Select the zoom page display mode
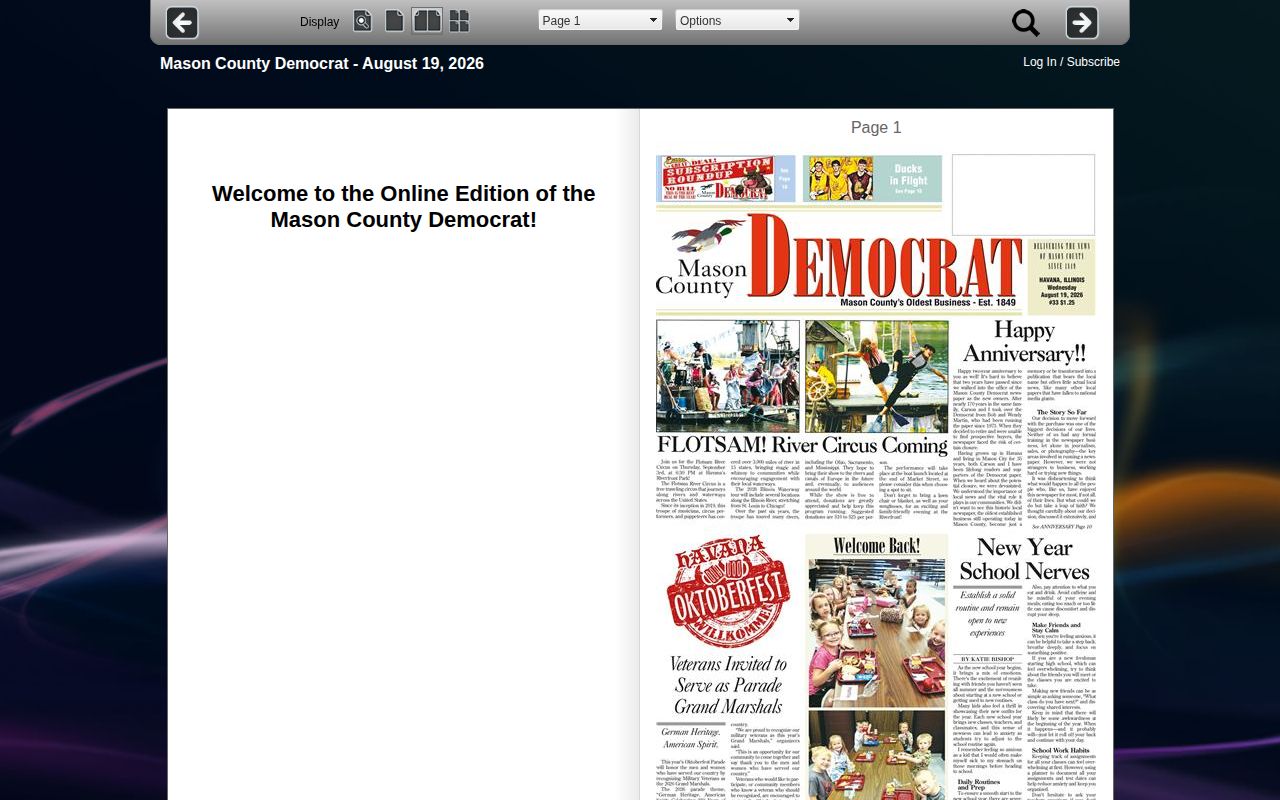Viewport: 1280px width, 800px height. point(362,21)
